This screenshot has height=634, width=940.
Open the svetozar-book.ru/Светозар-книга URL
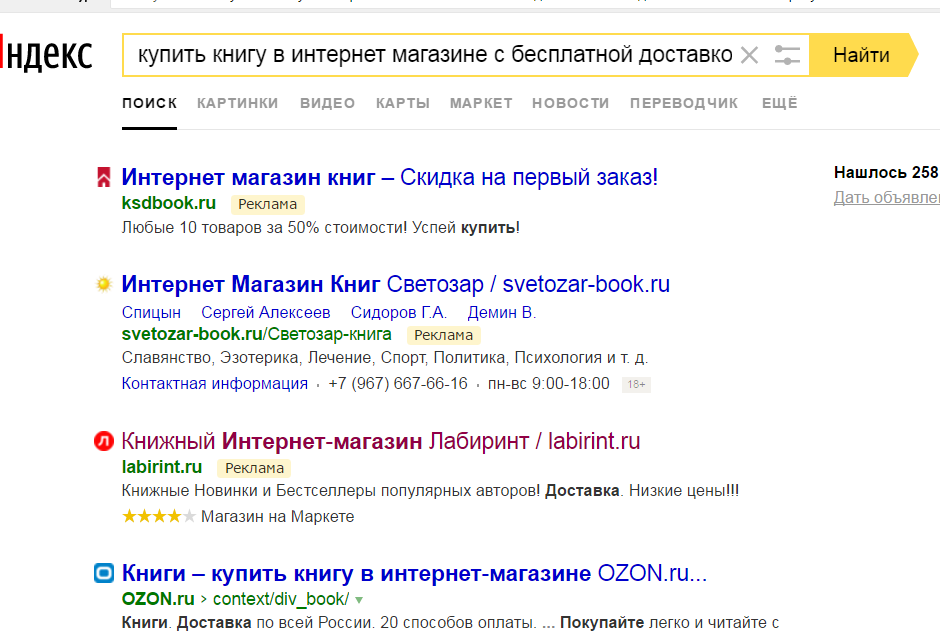(x=257, y=334)
